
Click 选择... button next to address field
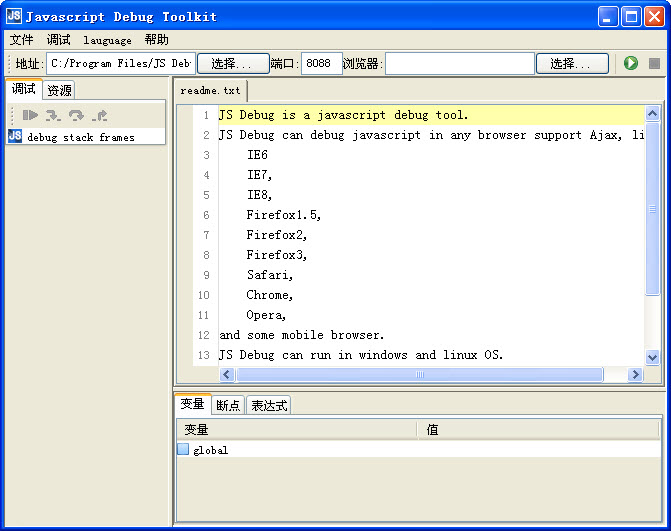[x=233, y=63]
